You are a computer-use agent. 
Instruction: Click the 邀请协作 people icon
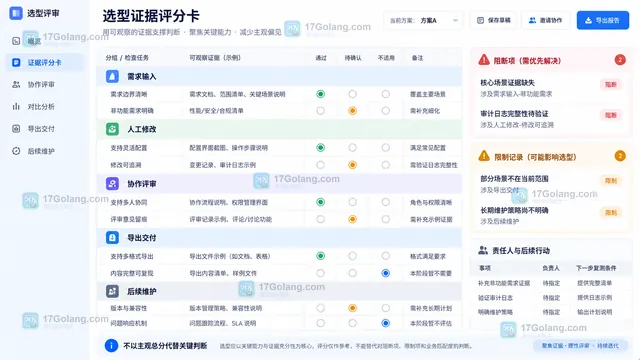pyautogui.click(x=532, y=20)
